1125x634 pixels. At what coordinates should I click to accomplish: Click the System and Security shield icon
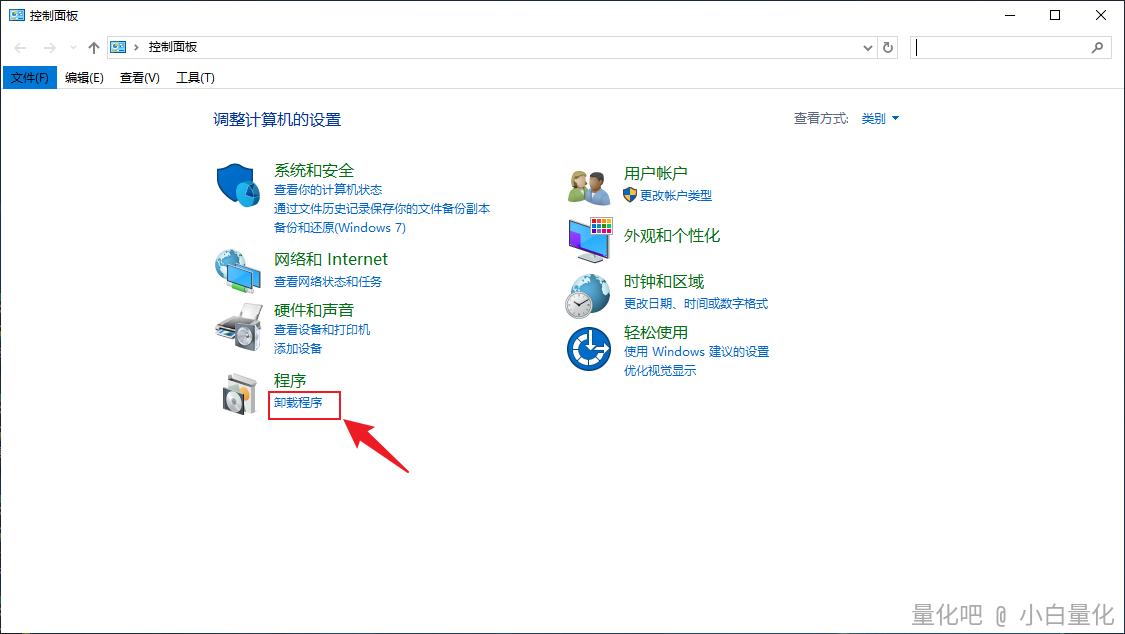238,185
